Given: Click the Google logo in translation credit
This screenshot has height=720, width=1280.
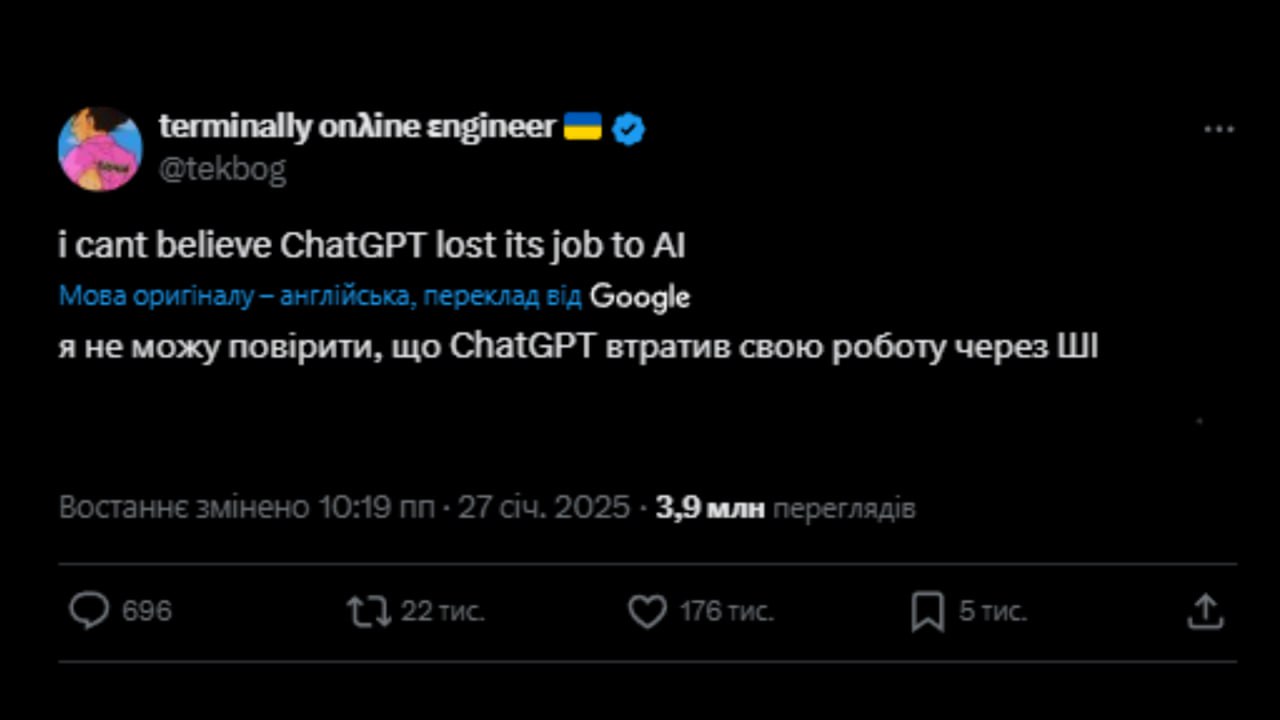Looking at the screenshot, I should click(x=640, y=297).
